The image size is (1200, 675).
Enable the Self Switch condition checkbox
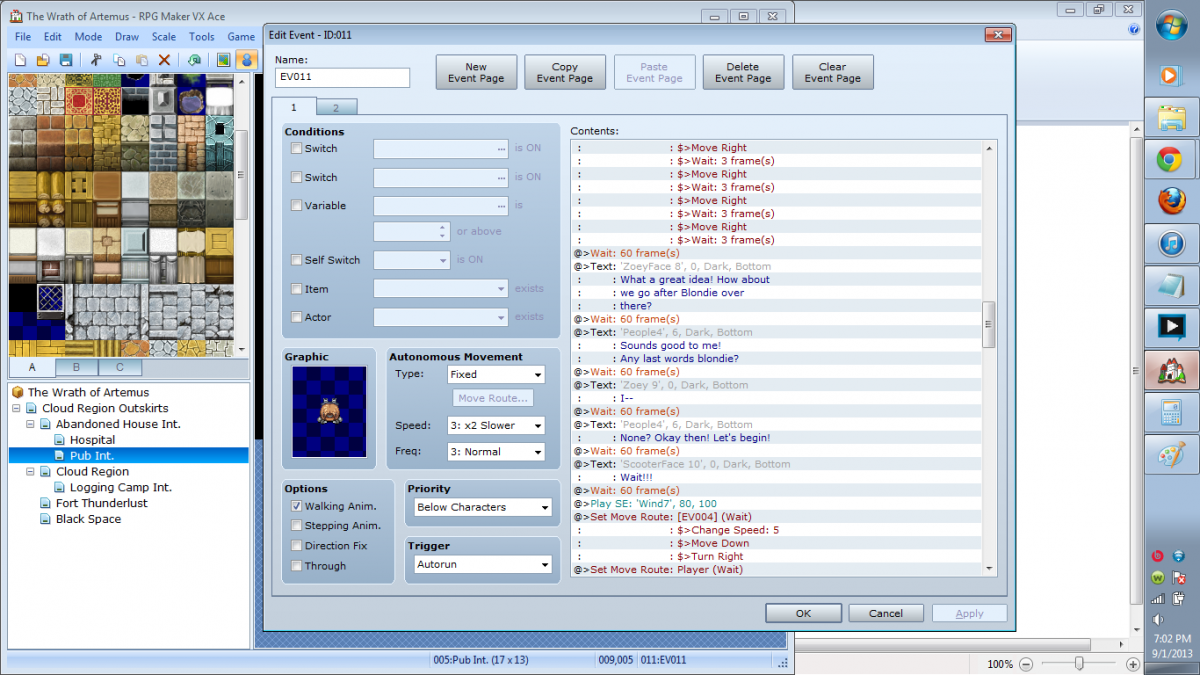click(x=296, y=260)
